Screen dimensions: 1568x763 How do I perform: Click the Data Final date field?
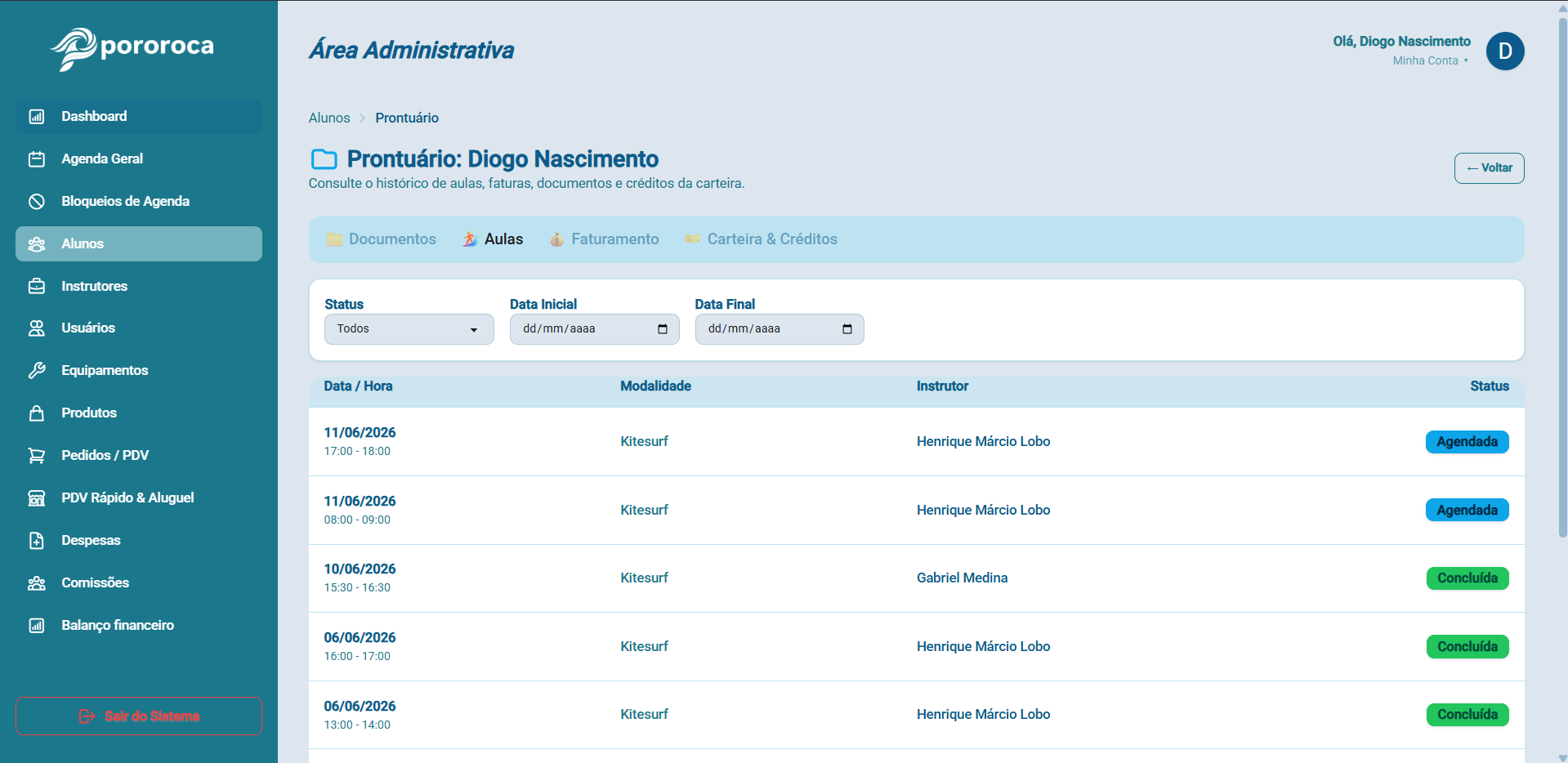click(780, 329)
